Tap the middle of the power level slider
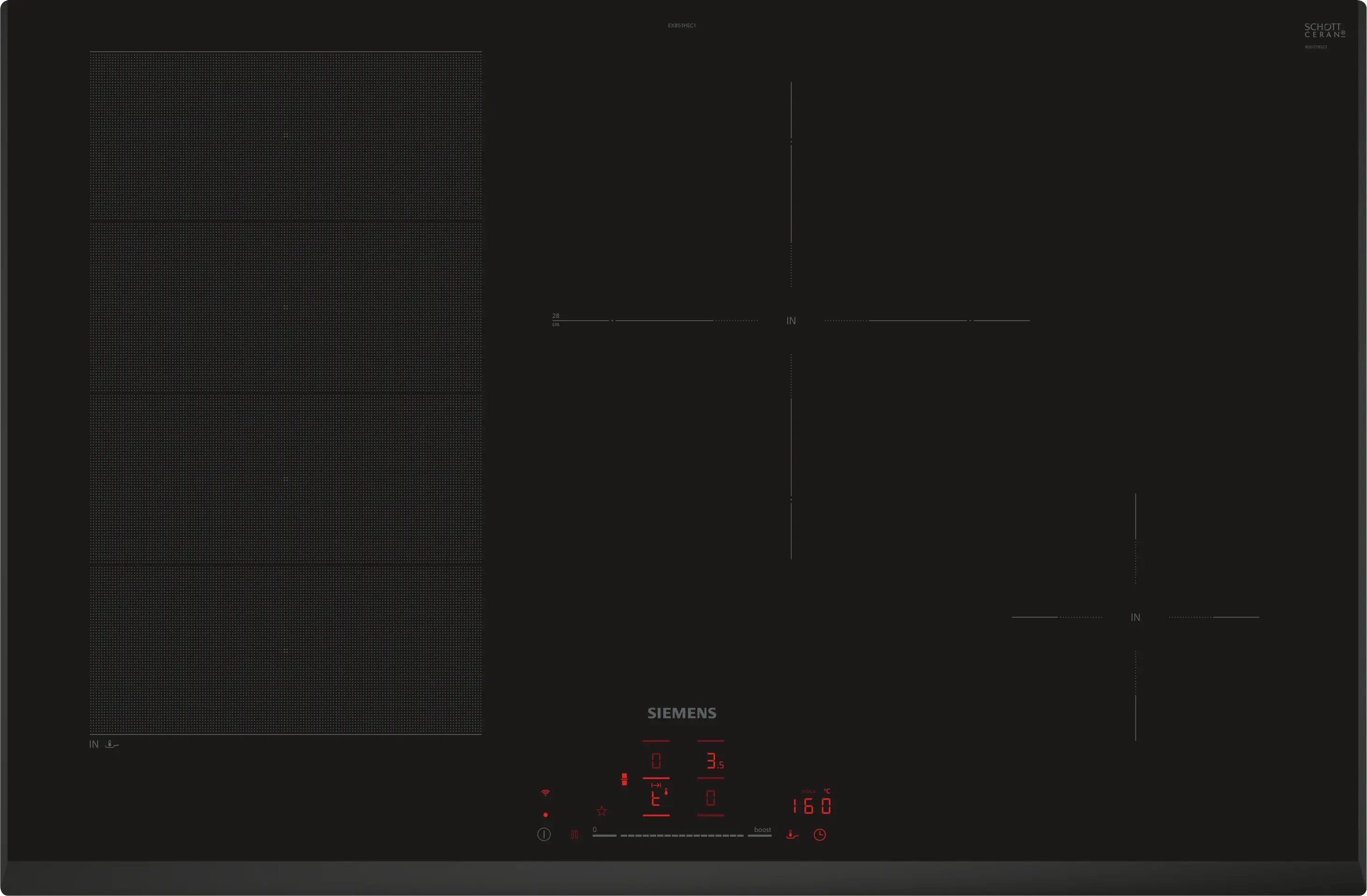Screen dimensions: 1367x896 (x=682, y=835)
